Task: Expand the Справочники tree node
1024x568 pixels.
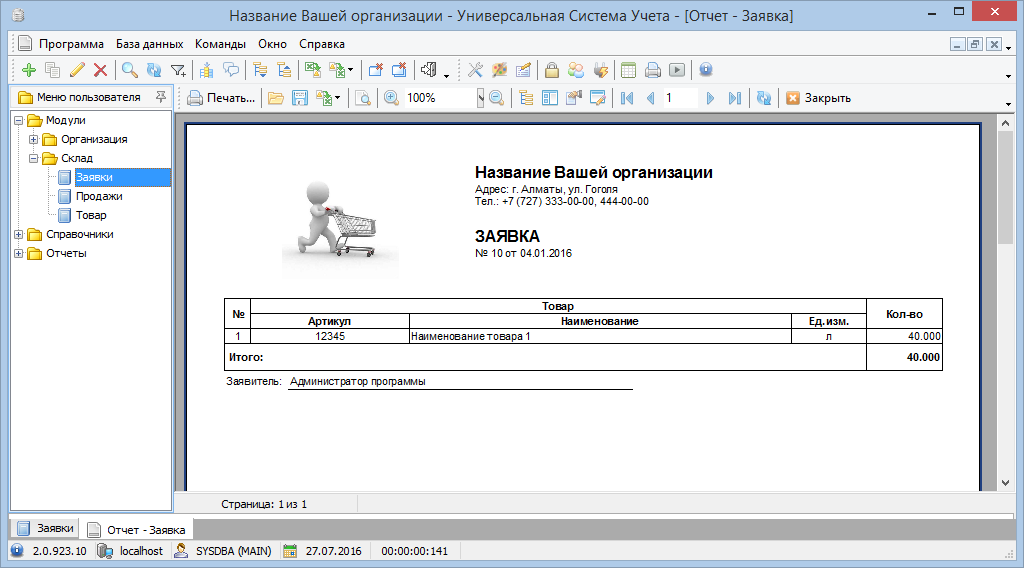Action: tap(19, 234)
